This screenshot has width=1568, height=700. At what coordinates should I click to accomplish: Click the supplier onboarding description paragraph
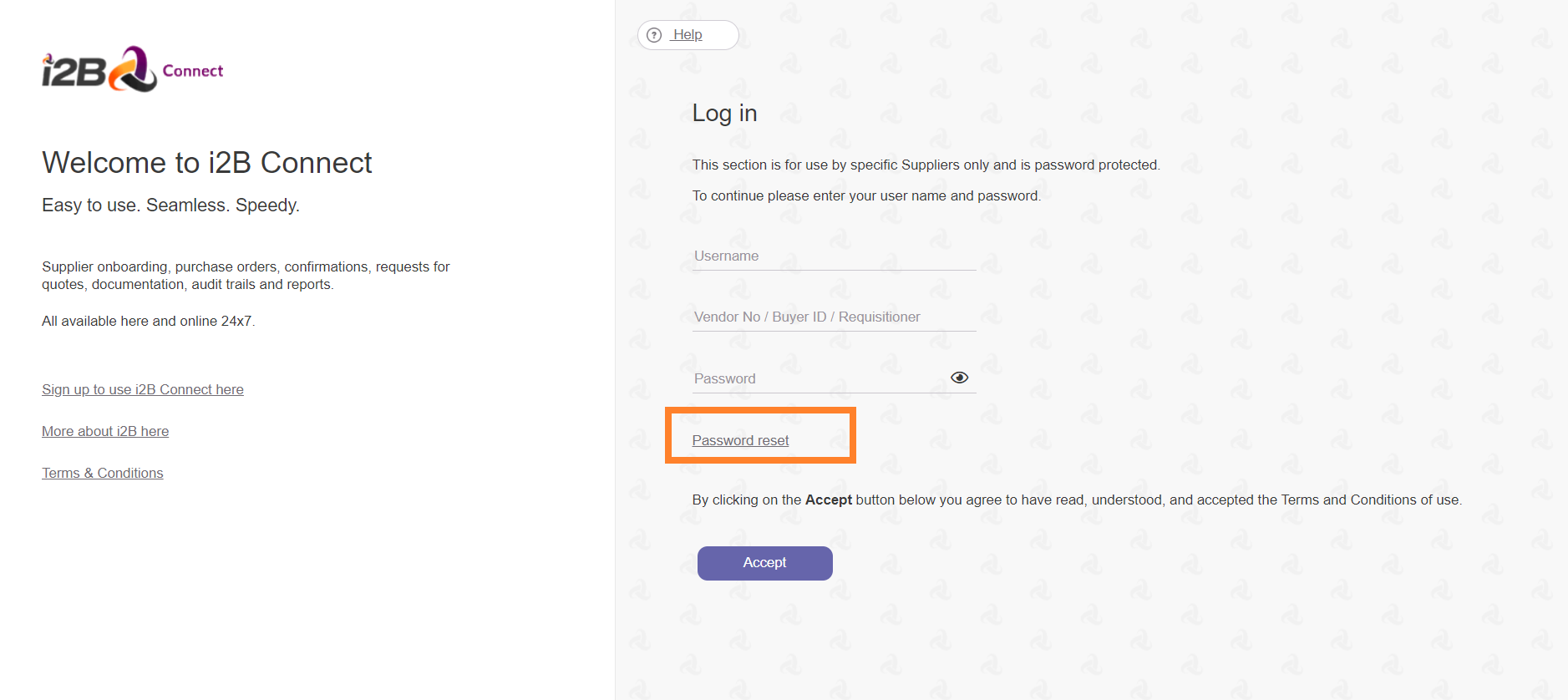pos(246,276)
